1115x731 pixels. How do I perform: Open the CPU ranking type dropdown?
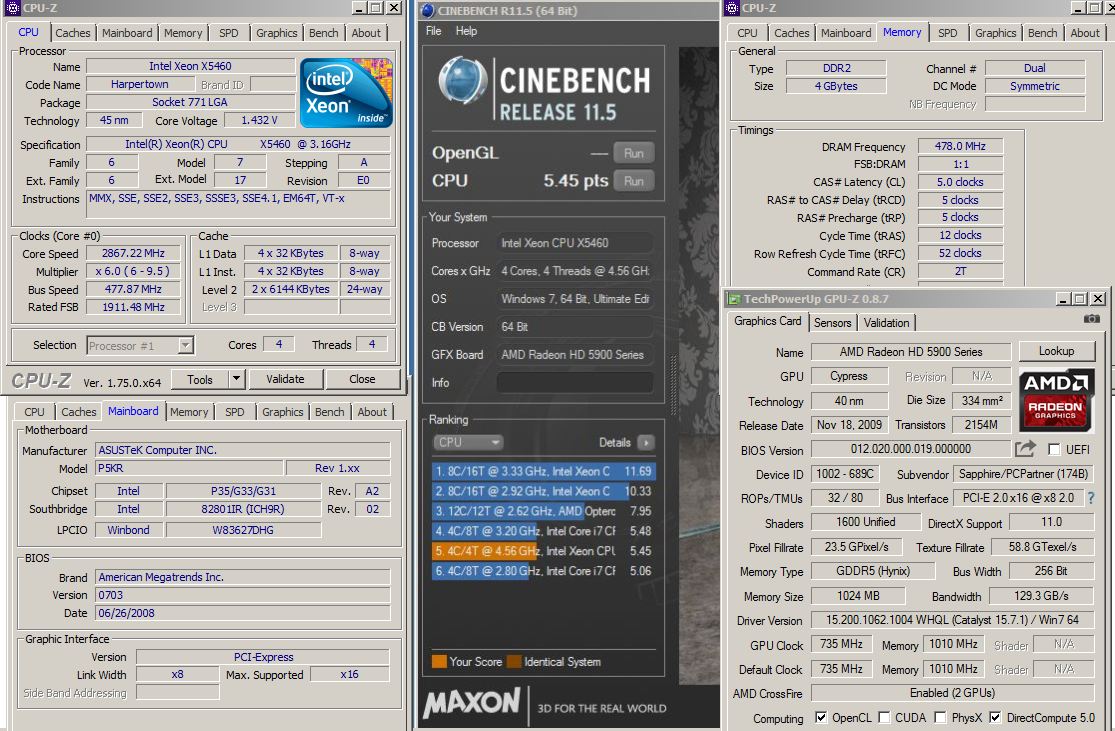(467, 442)
